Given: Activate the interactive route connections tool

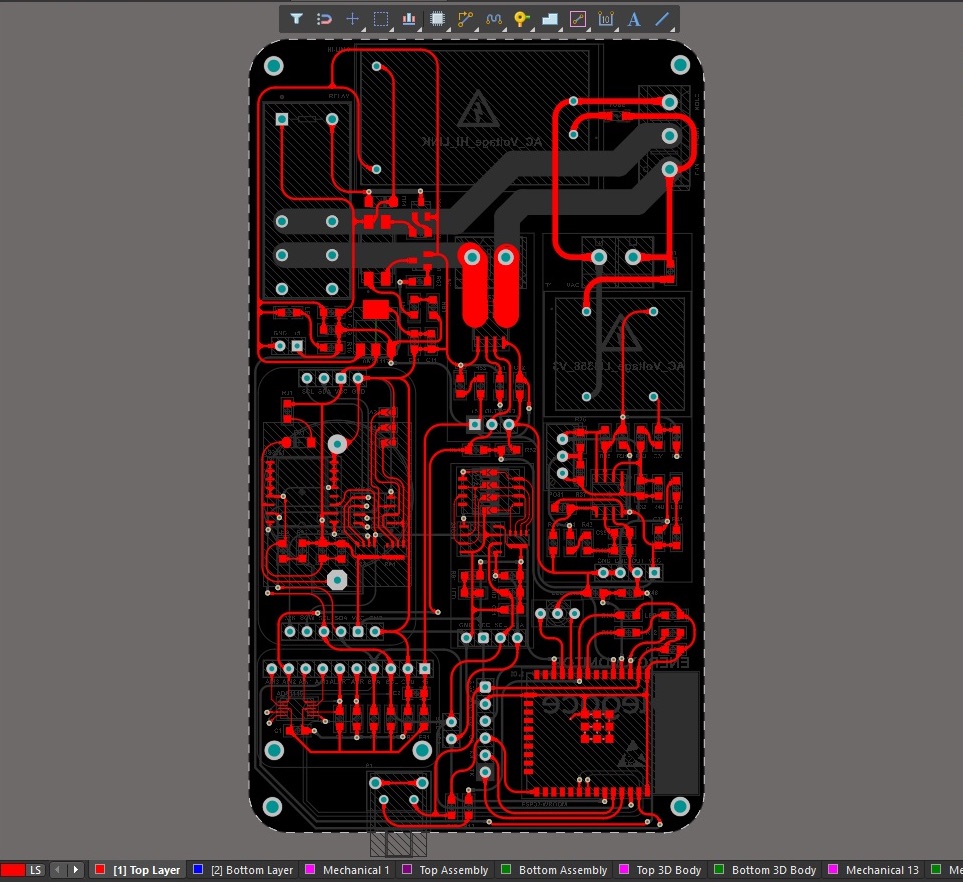Looking at the screenshot, I should click(465, 19).
